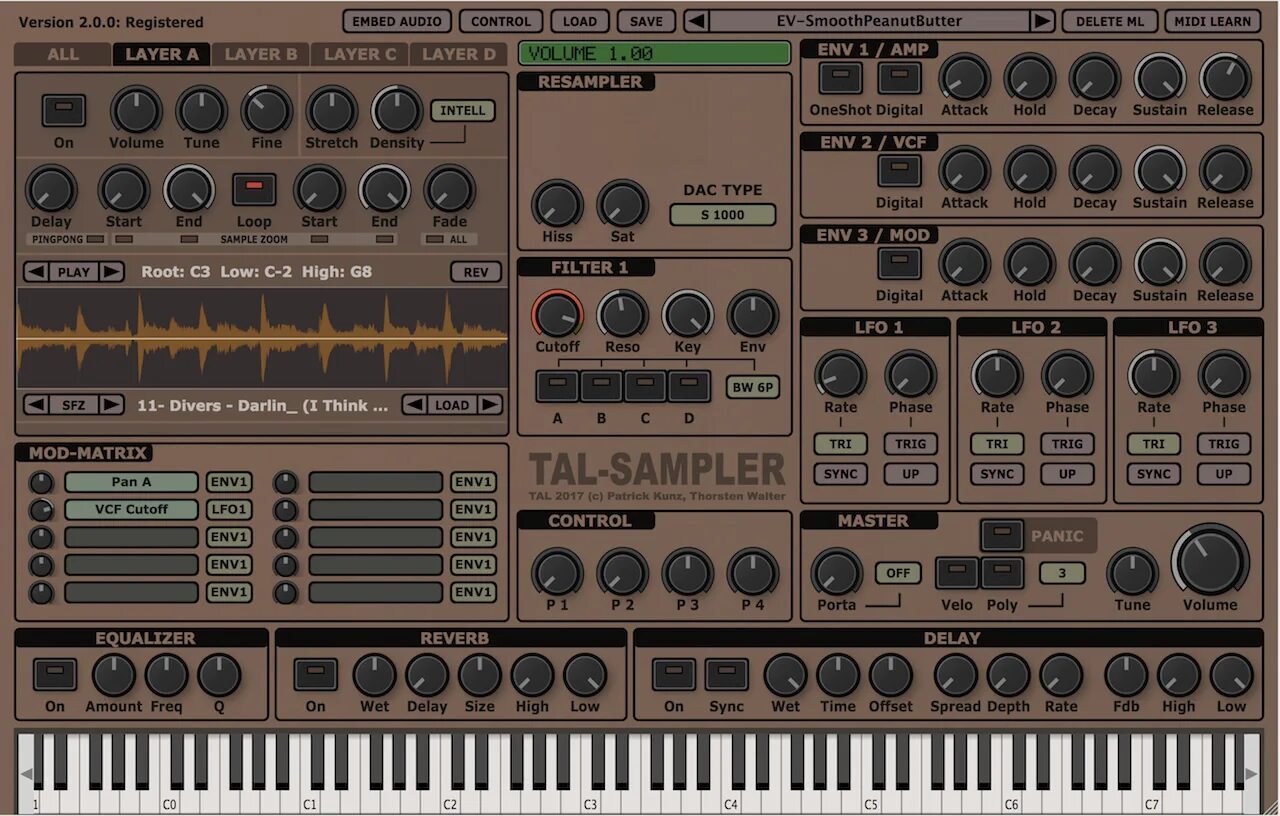
Task: Click the previous sample arrow beside LOAD
Action: (x=414, y=405)
